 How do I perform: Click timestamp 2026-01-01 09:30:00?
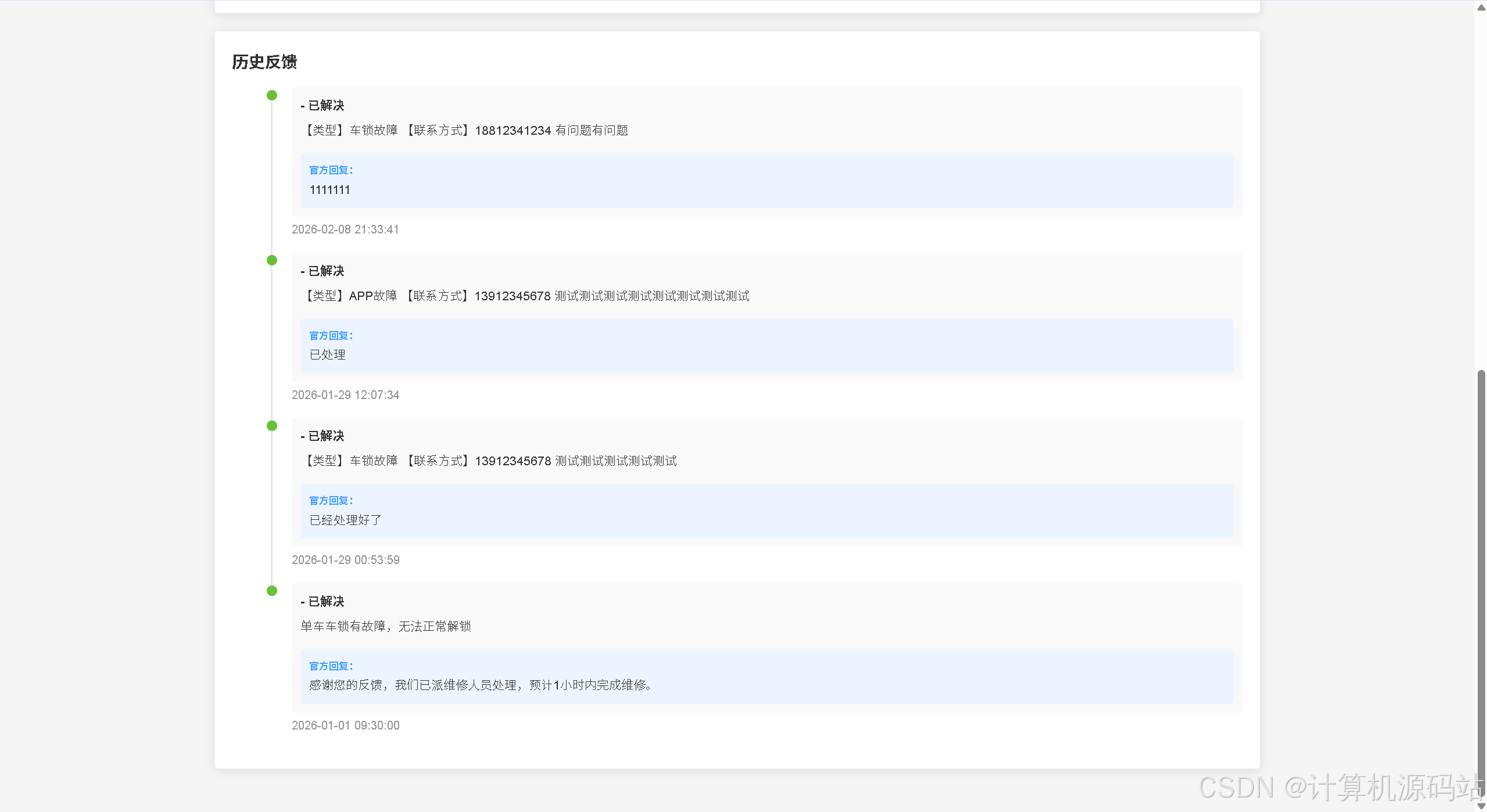pos(345,725)
